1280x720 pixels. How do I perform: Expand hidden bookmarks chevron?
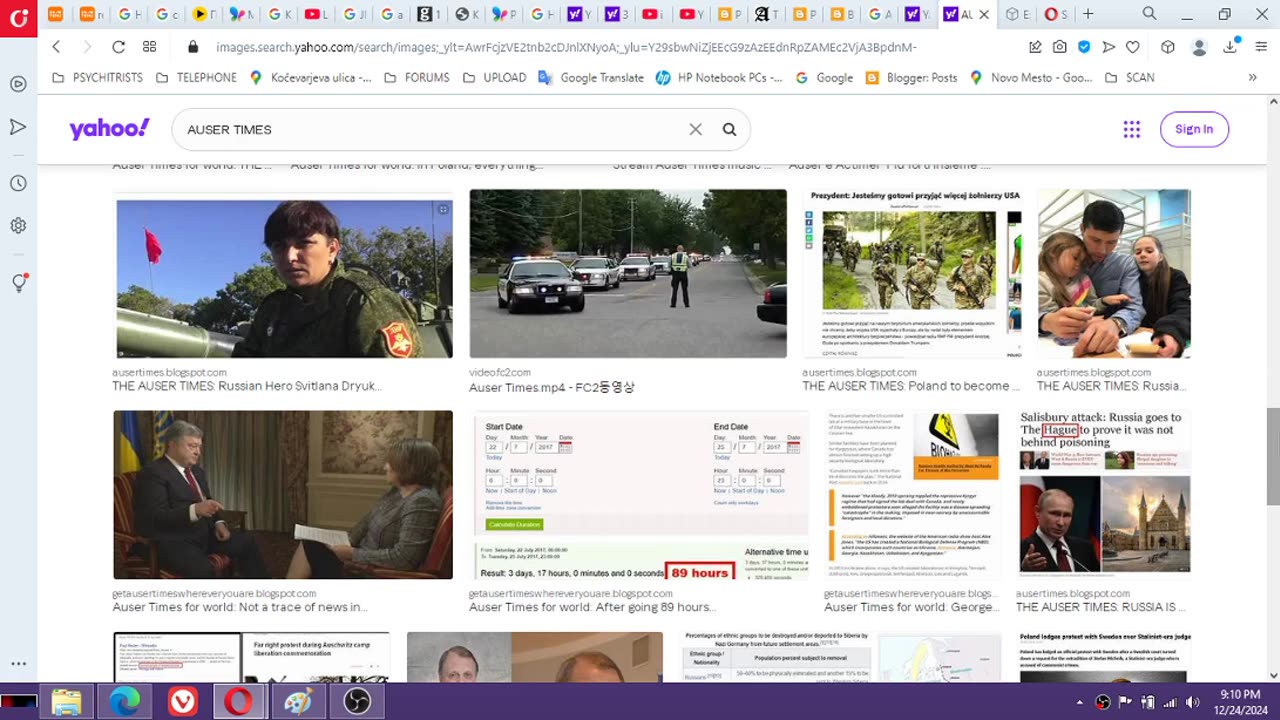1252,77
